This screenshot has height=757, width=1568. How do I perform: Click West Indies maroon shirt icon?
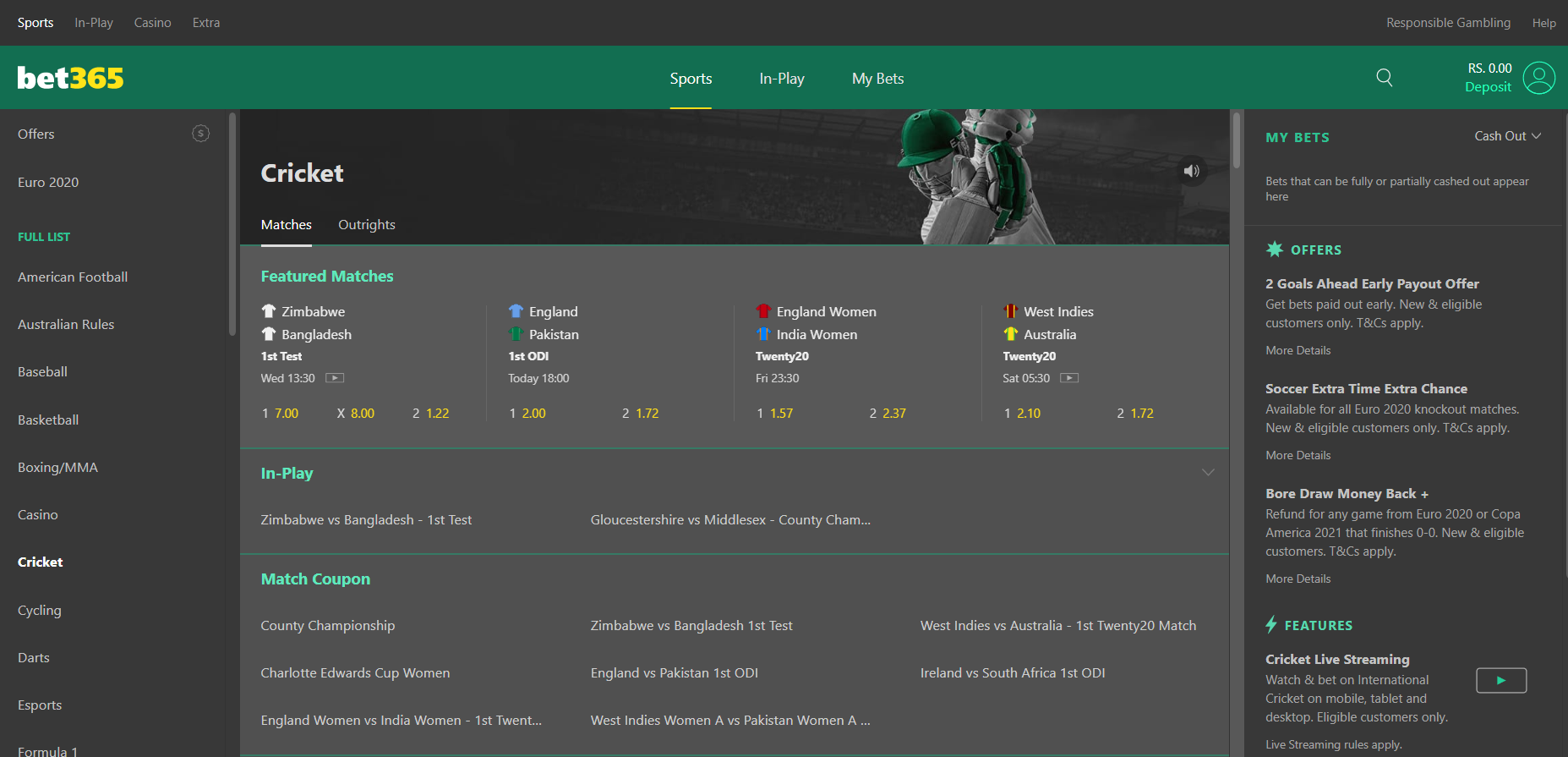pos(1010,311)
